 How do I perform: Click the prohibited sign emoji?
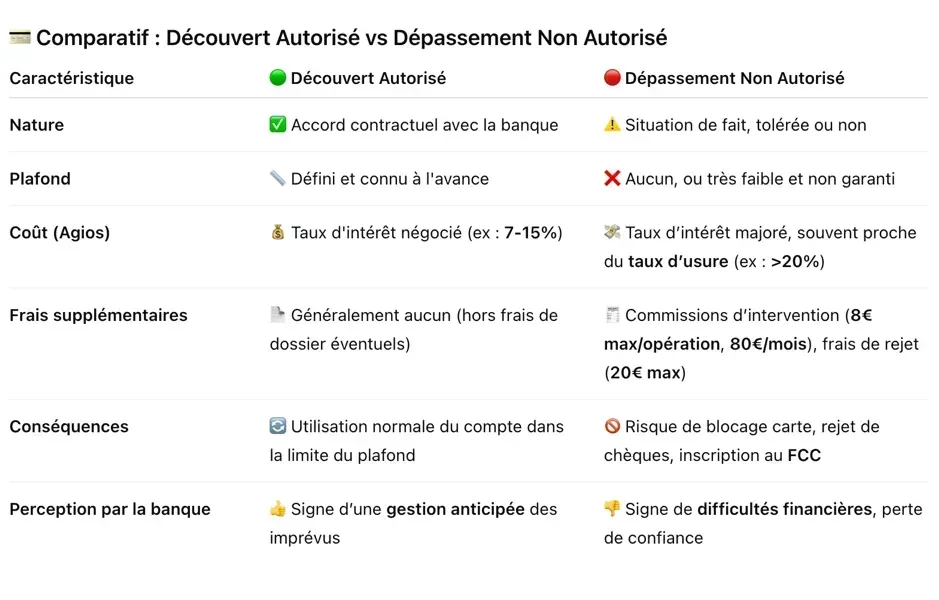tap(612, 427)
